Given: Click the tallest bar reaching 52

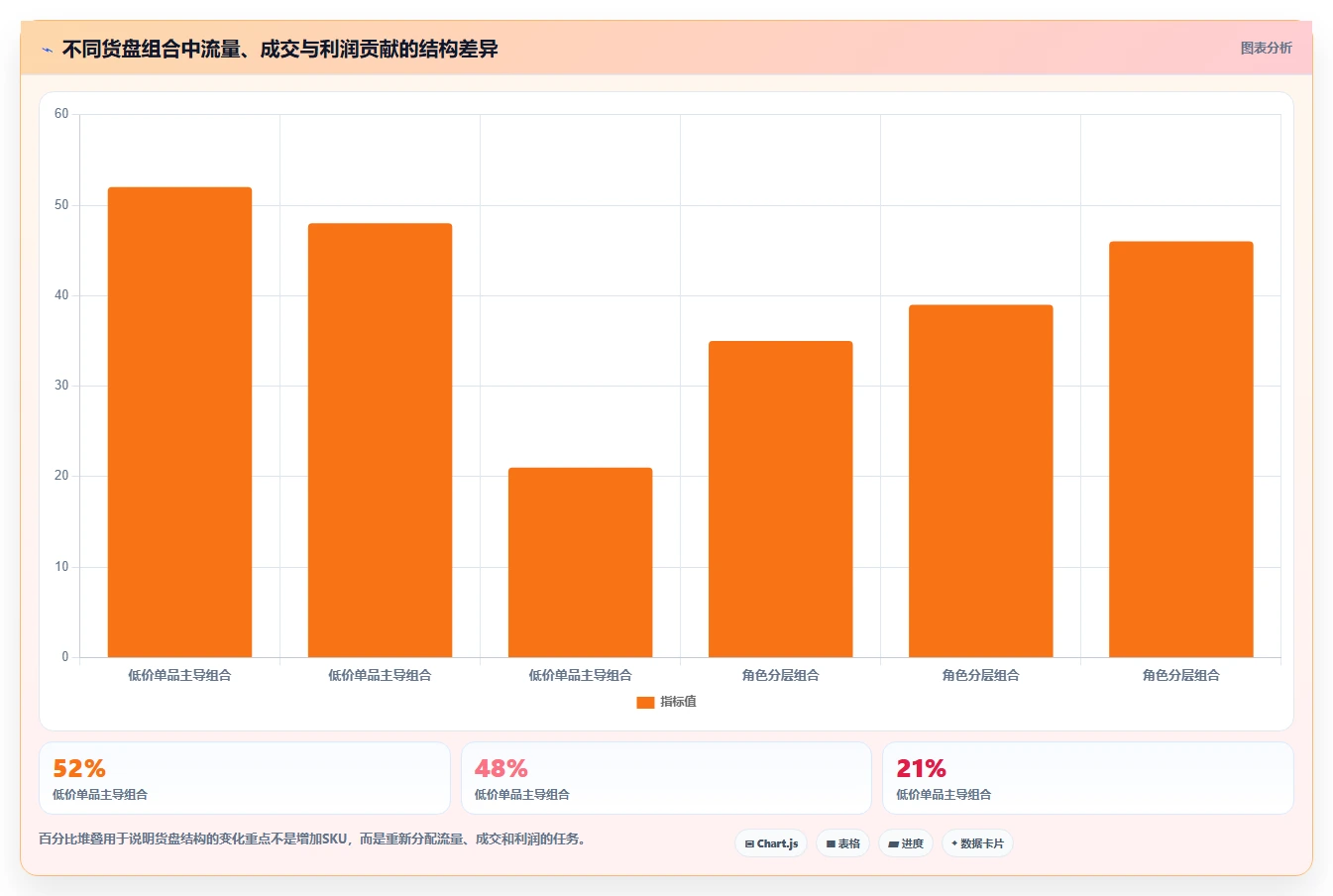Looking at the screenshot, I should point(179,422).
